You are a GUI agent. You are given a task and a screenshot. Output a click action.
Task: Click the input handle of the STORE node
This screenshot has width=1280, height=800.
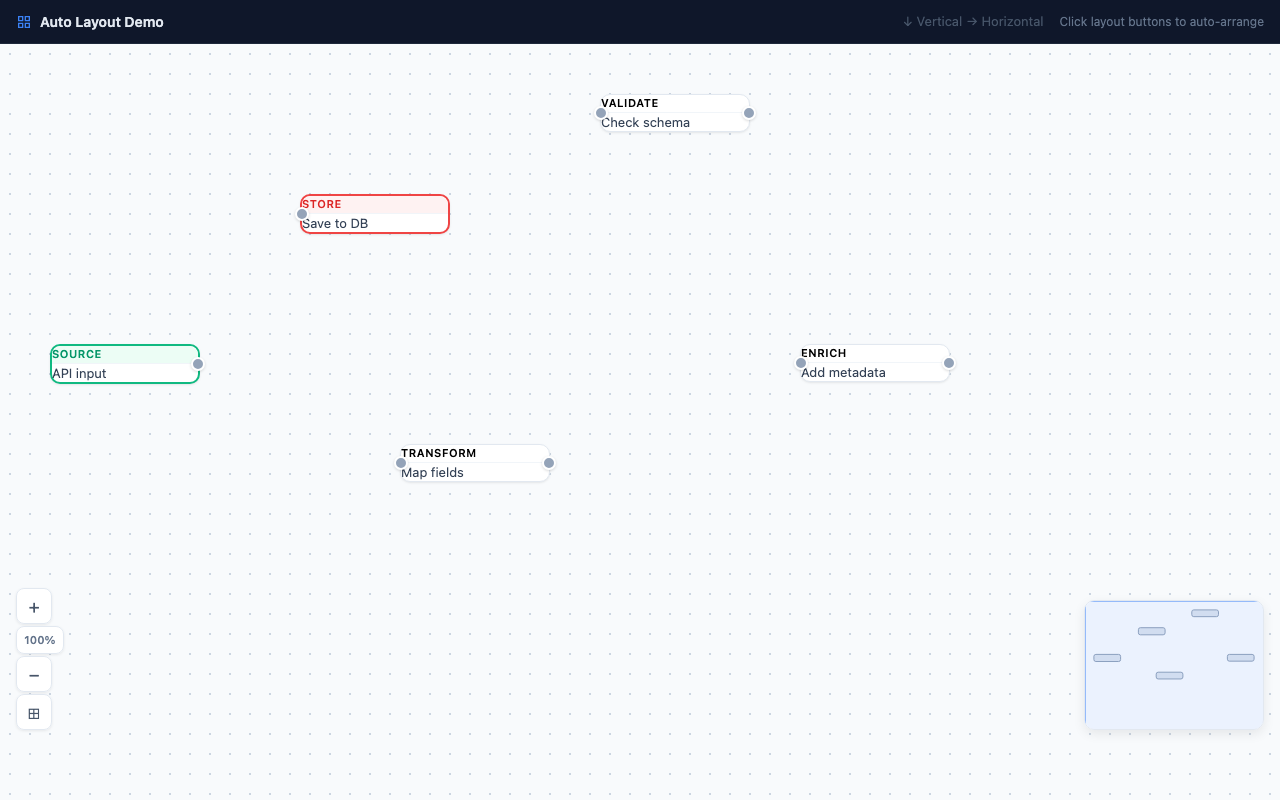click(x=302, y=213)
